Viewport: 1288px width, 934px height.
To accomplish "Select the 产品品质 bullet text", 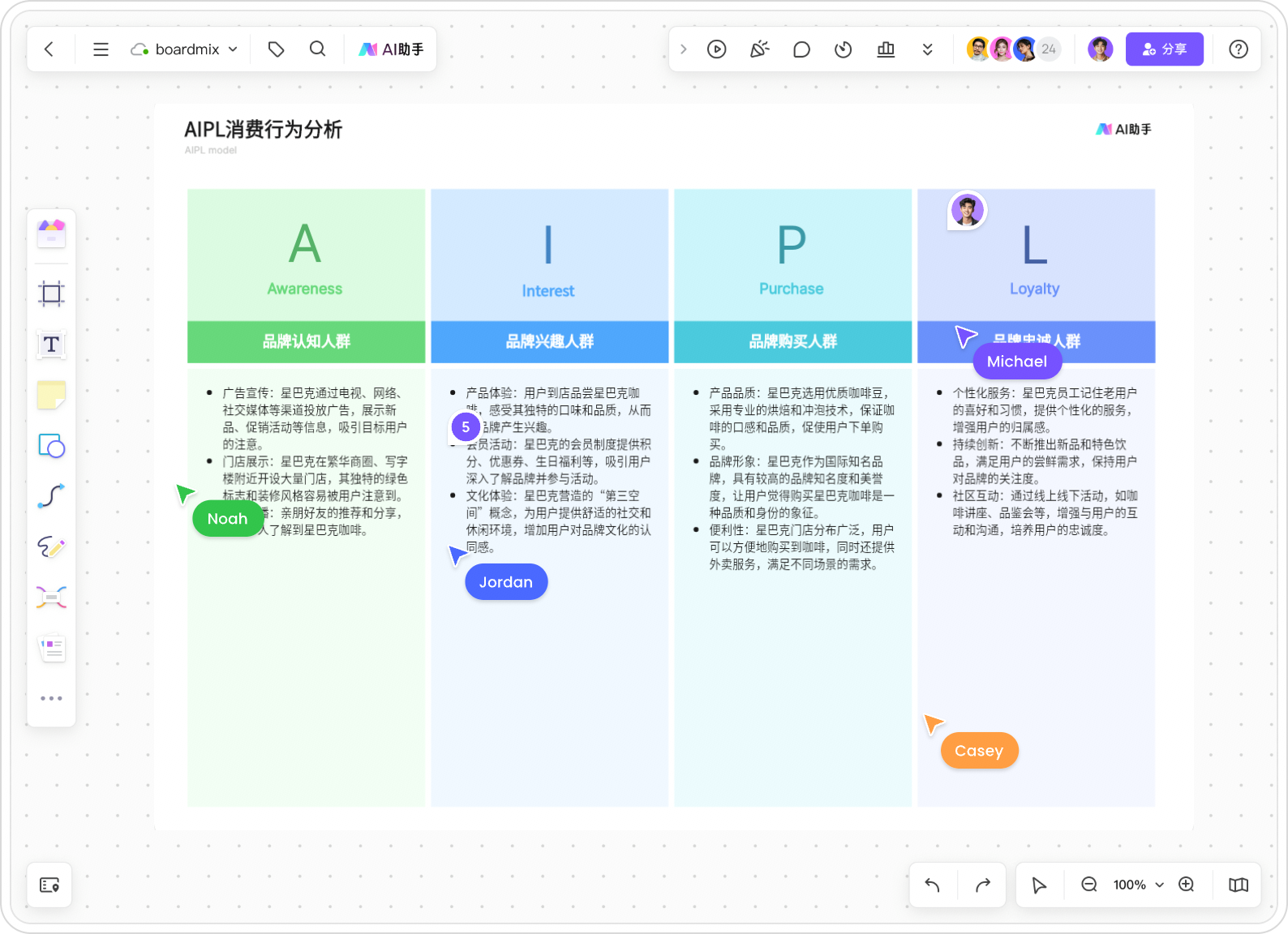I will click(802, 418).
